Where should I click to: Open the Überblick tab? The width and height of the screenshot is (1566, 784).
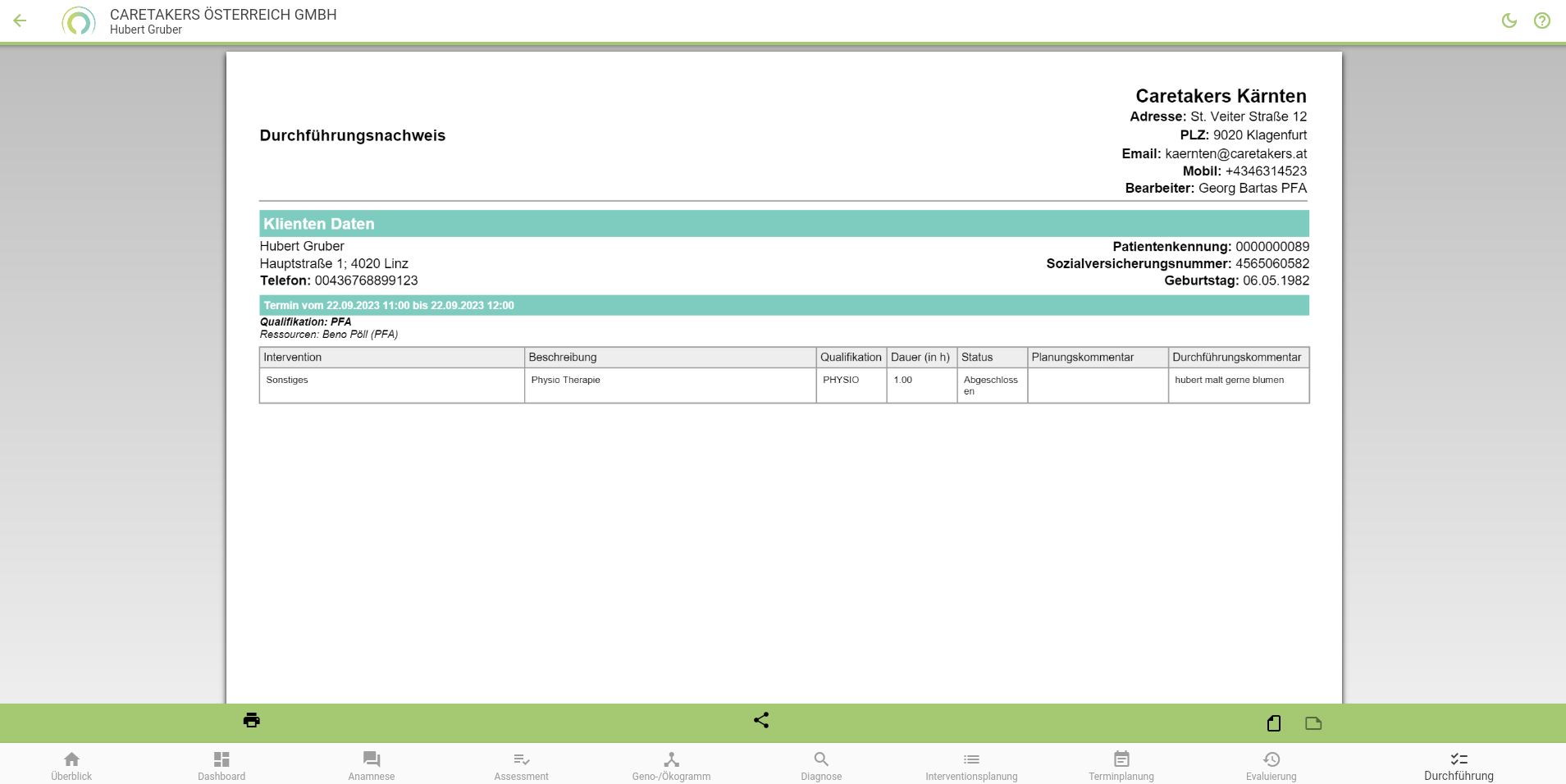click(71, 765)
